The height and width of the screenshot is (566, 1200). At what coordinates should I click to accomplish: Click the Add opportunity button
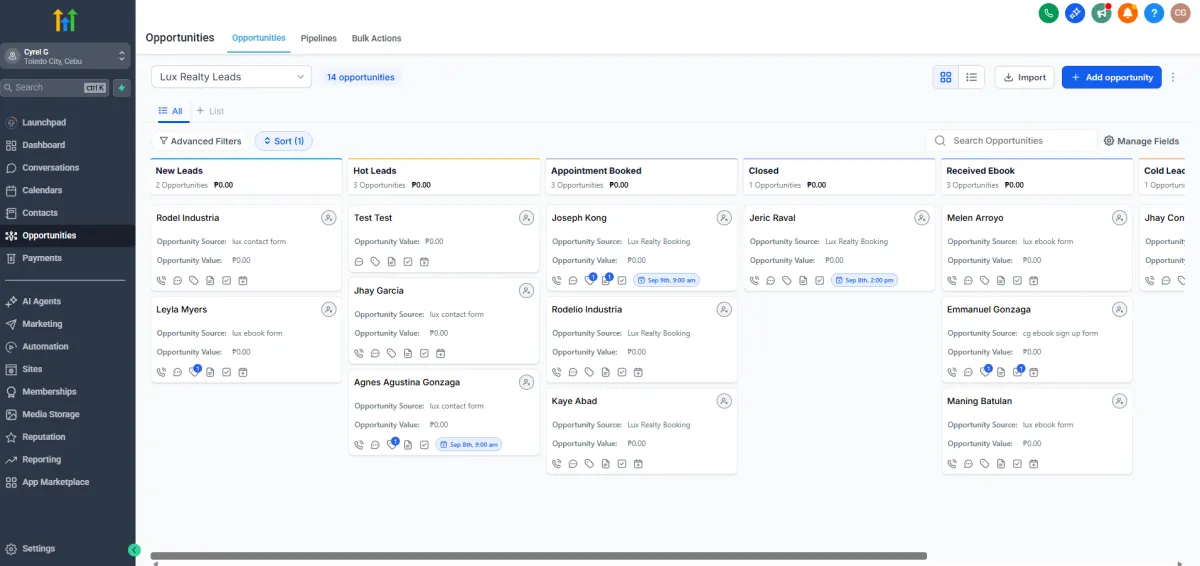1111,77
